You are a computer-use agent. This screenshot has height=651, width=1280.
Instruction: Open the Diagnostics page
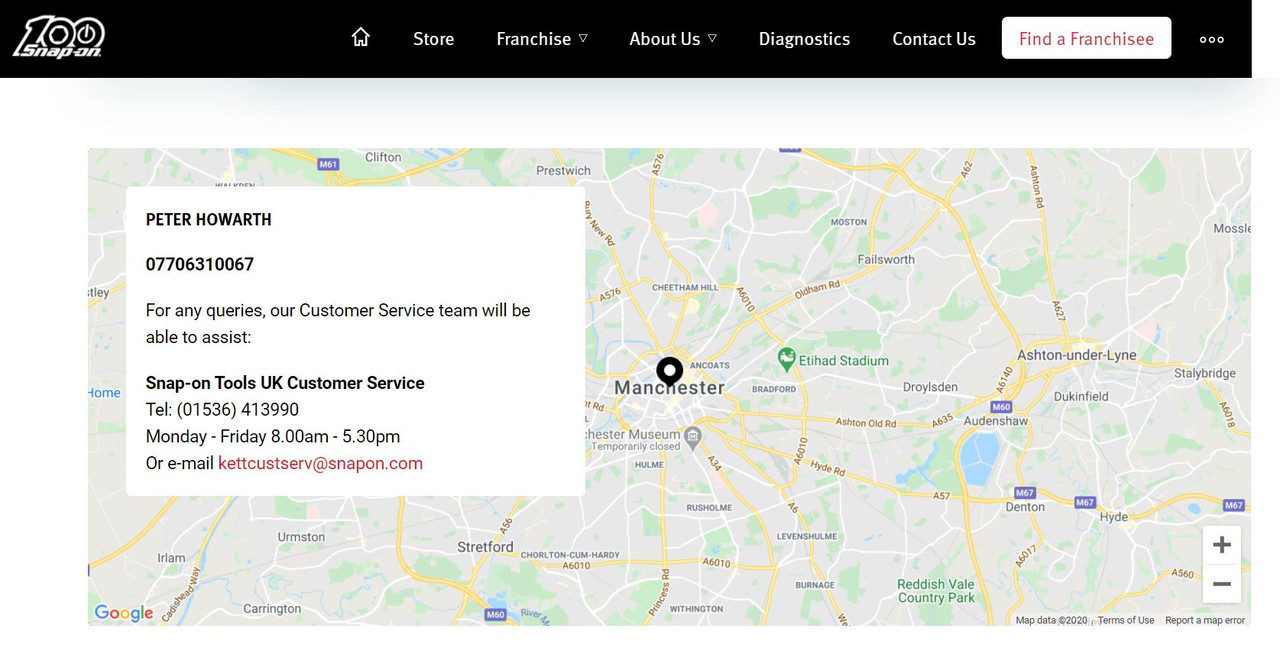click(804, 39)
